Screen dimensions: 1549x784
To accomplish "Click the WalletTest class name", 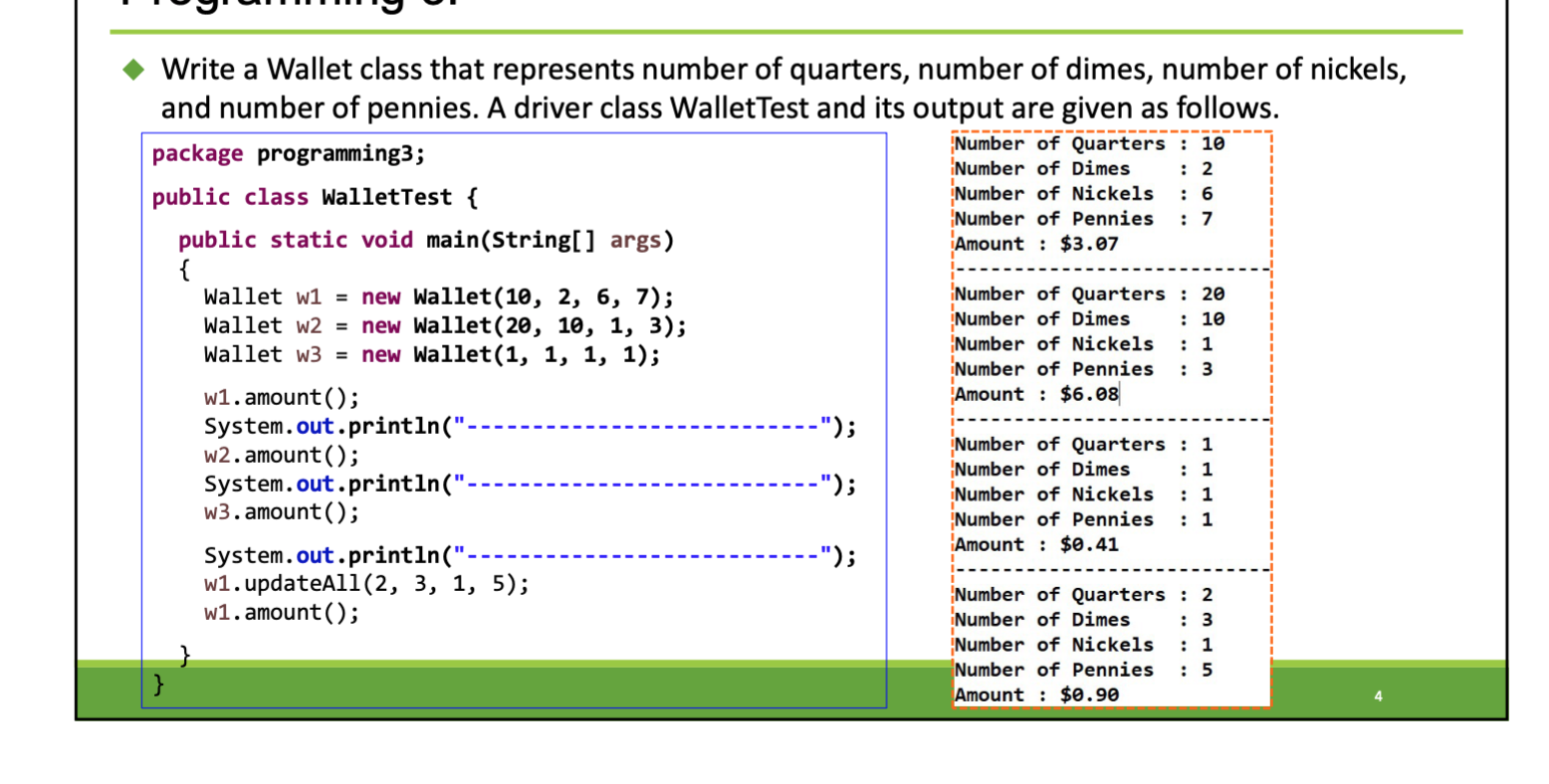I will (x=387, y=196).
